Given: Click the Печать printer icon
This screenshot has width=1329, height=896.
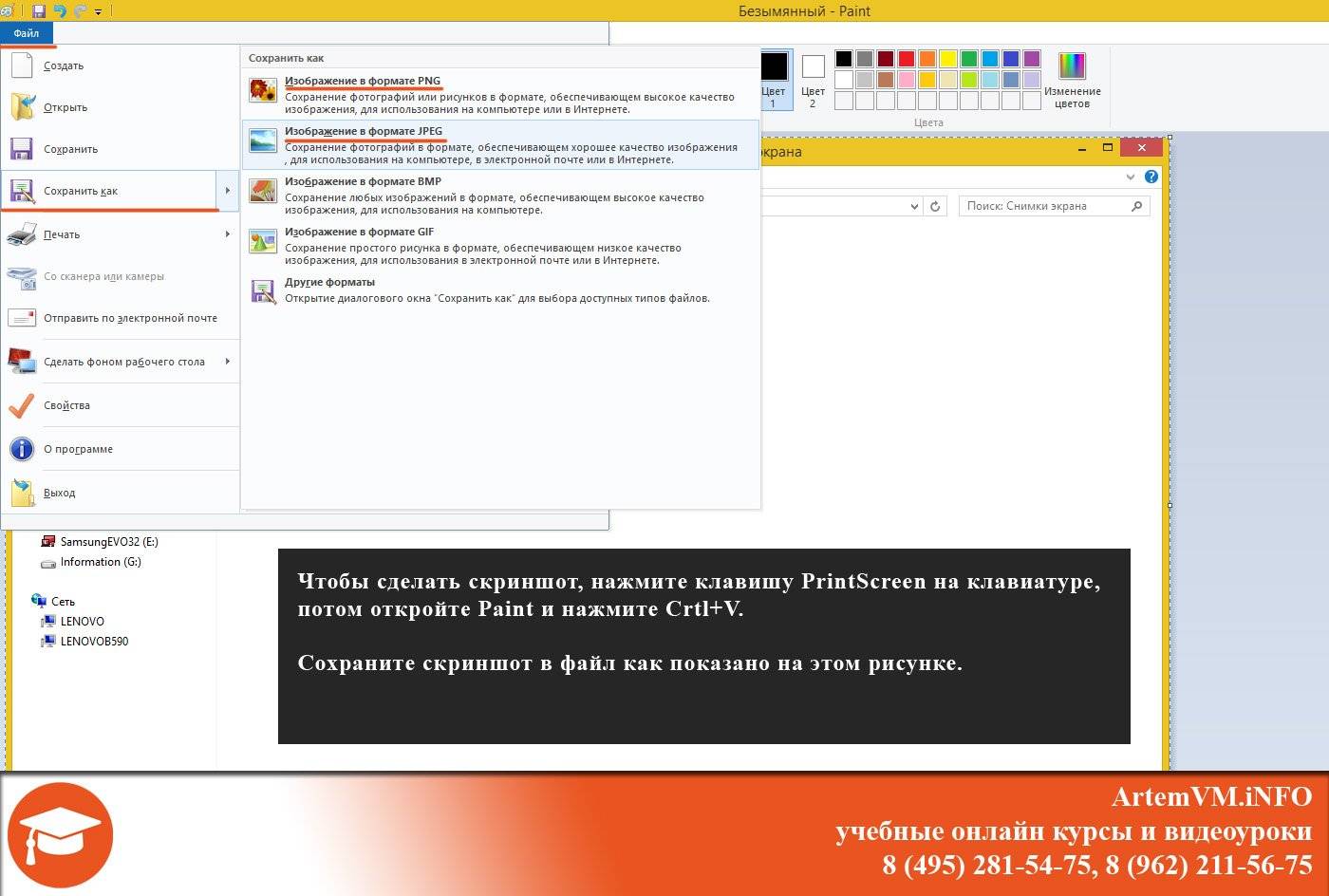Looking at the screenshot, I should coord(22,234).
